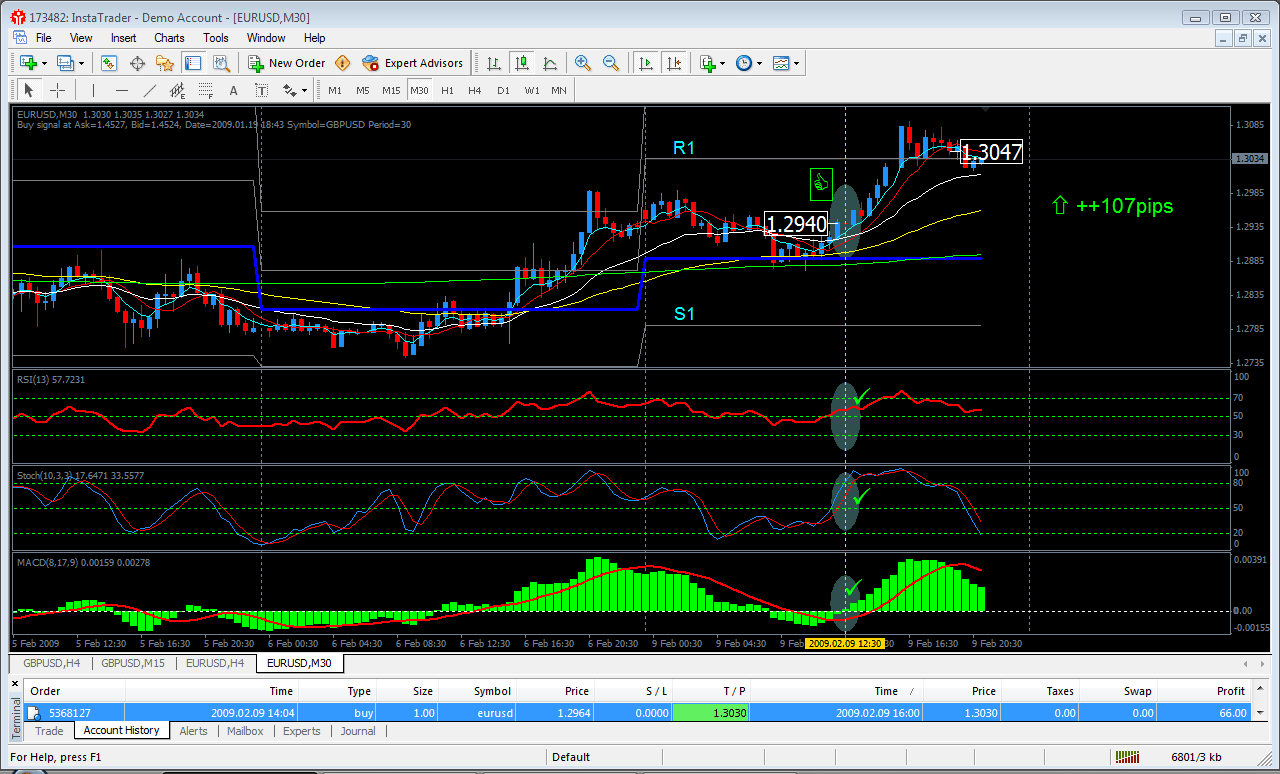Switch to M15 timeframe

tap(391, 90)
